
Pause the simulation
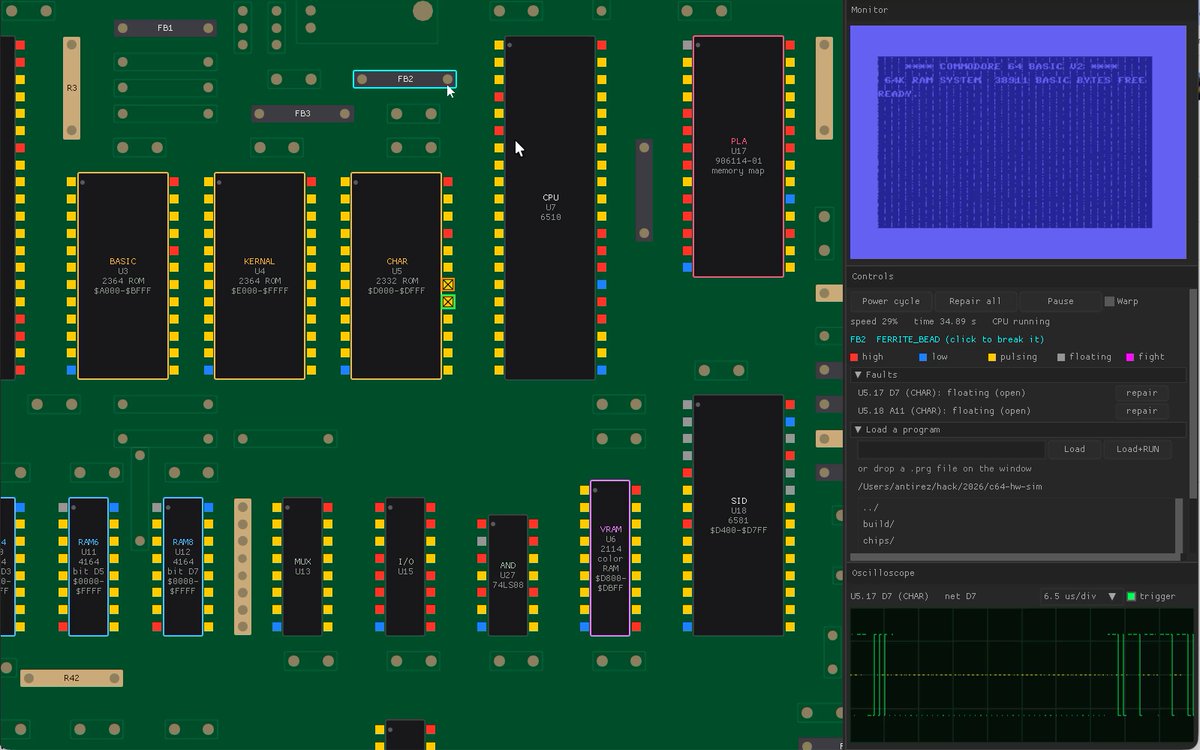[1060, 301]
